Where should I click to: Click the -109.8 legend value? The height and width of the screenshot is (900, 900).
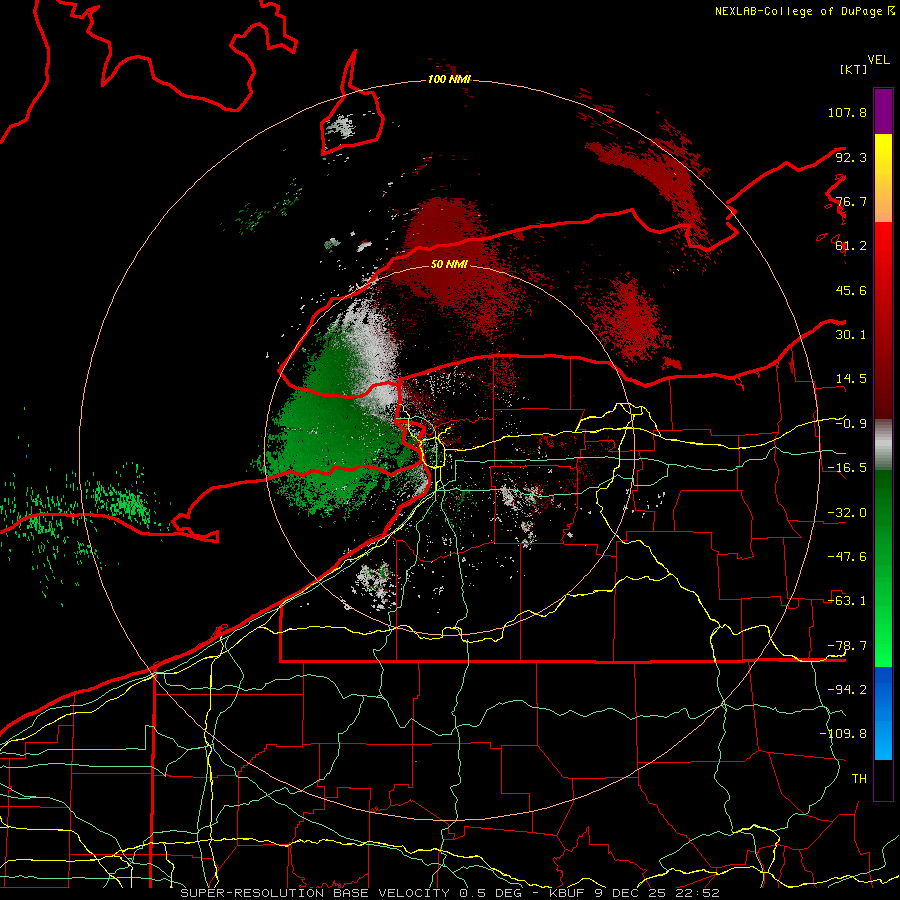(843, 734)
